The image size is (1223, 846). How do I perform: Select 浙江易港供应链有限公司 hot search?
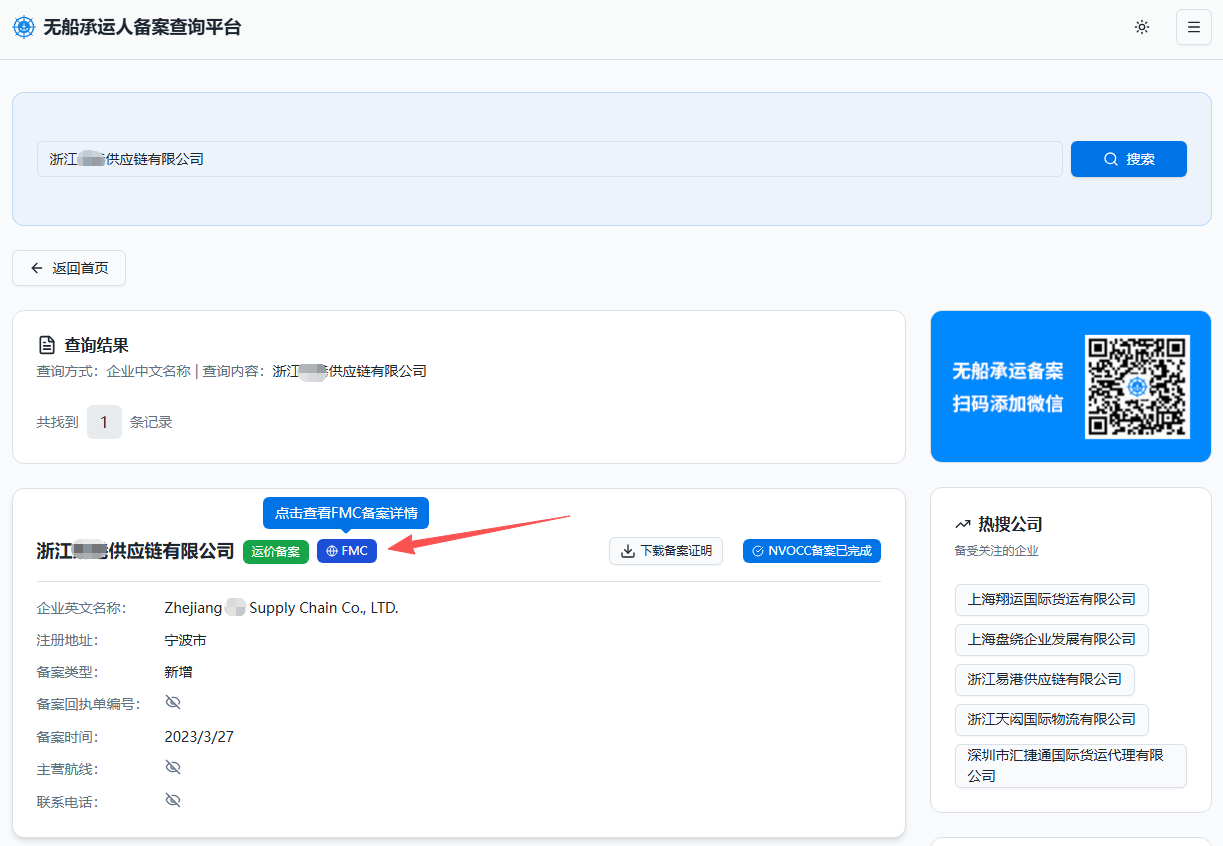tap(1044, 680)
